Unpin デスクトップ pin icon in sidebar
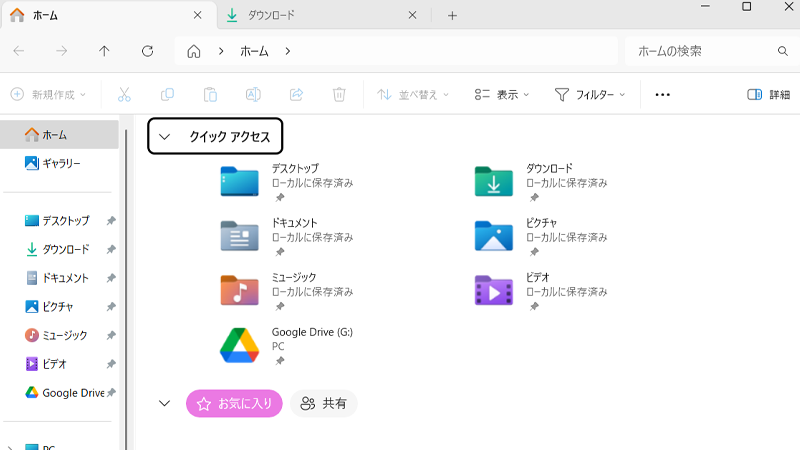800x450 pixels. click(111, 221)
